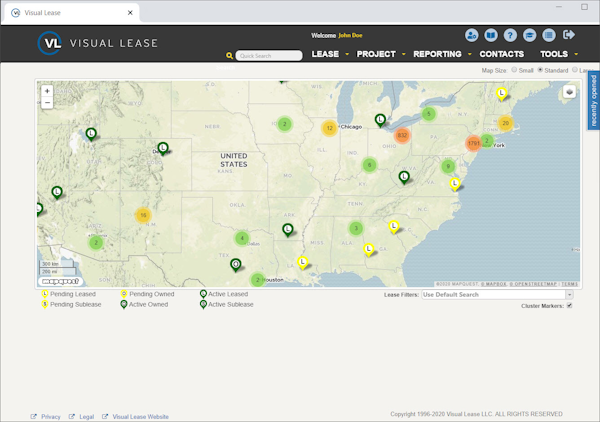
Task: Click in the Quick Search field
Action: [x=269, y=56]
